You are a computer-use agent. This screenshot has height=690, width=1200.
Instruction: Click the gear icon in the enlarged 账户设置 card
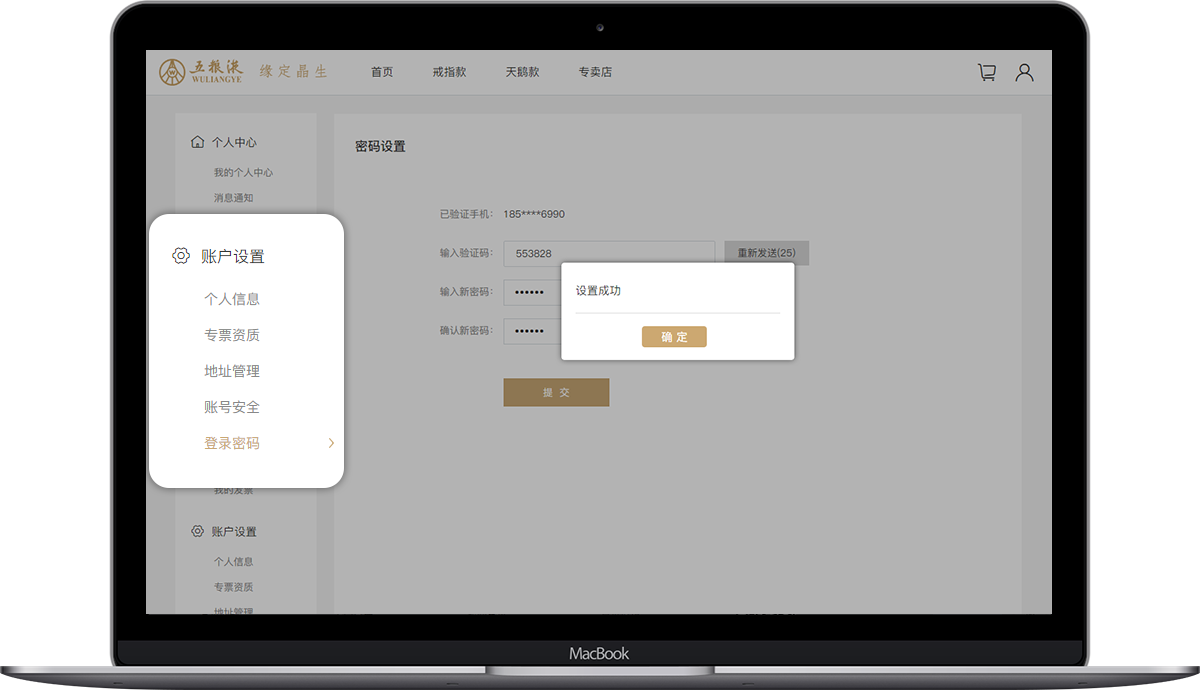[x=181, y=256]
